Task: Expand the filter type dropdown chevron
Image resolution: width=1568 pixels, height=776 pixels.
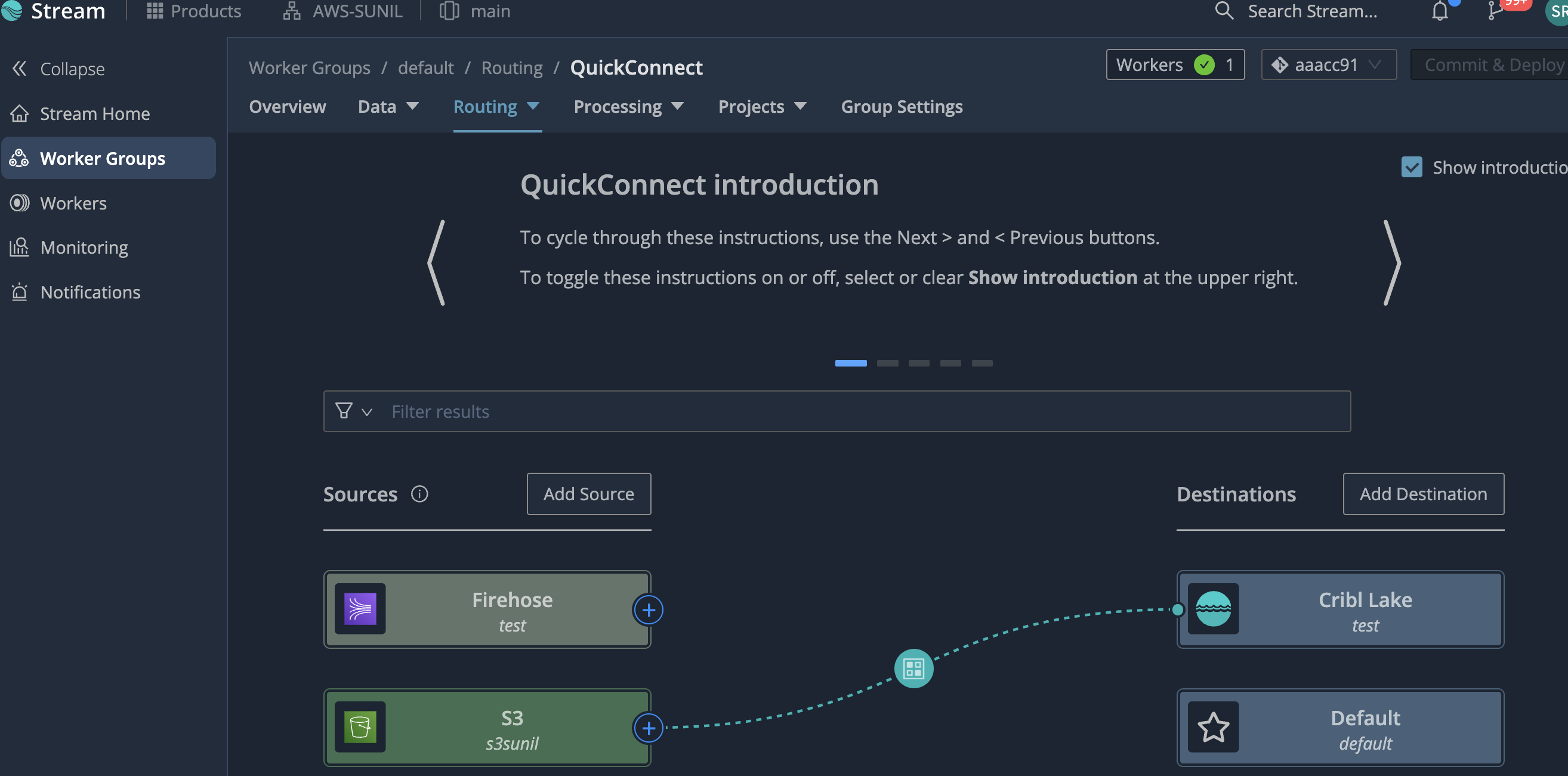Action: [x=366, y=412]
